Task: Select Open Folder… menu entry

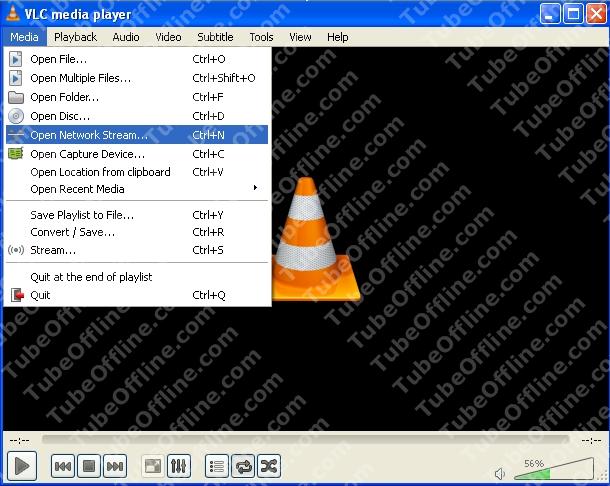Action: (x=137, y=97)
